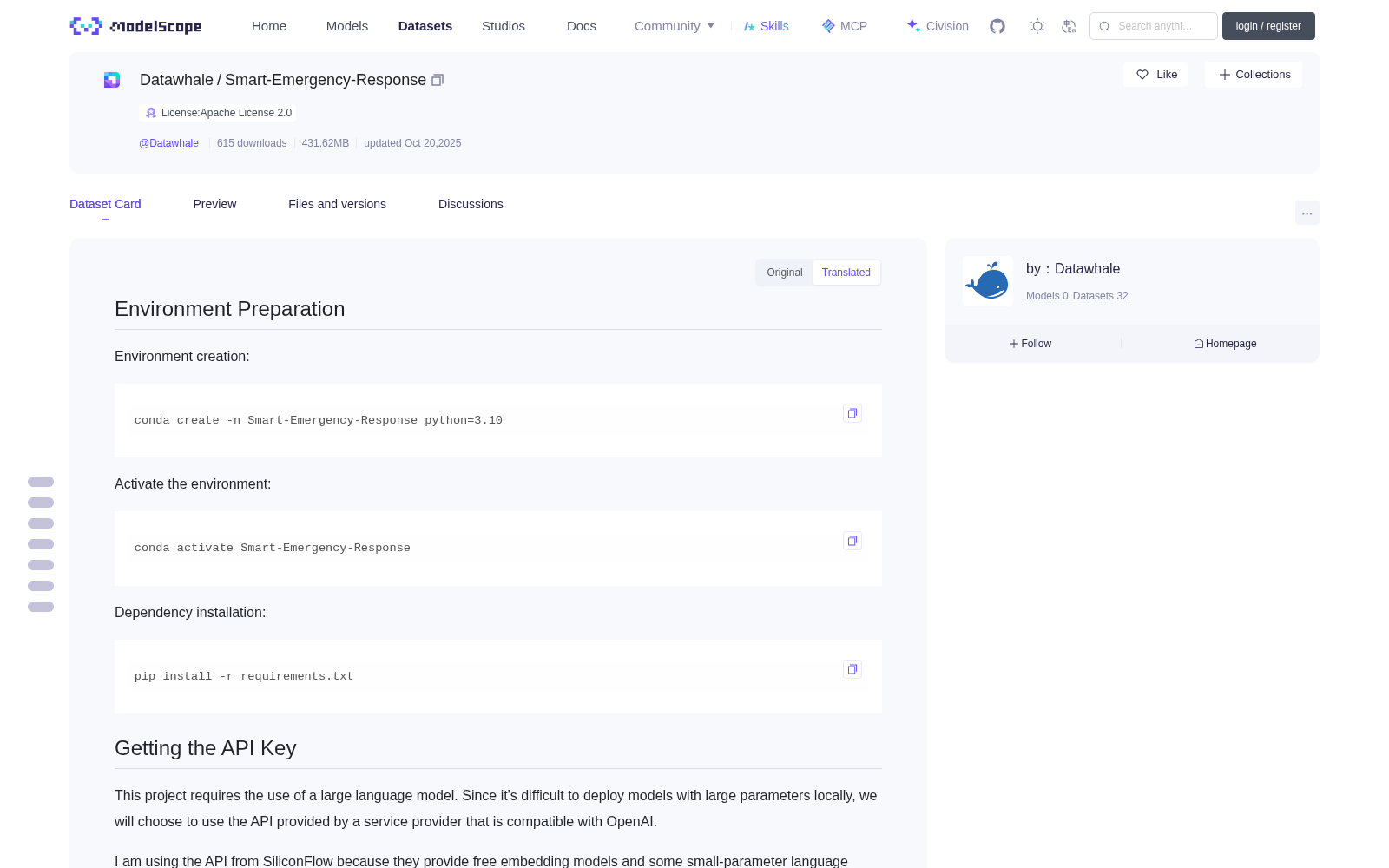Click the license badge icon
Screen dimensions: 1389x868
point(151,113)
